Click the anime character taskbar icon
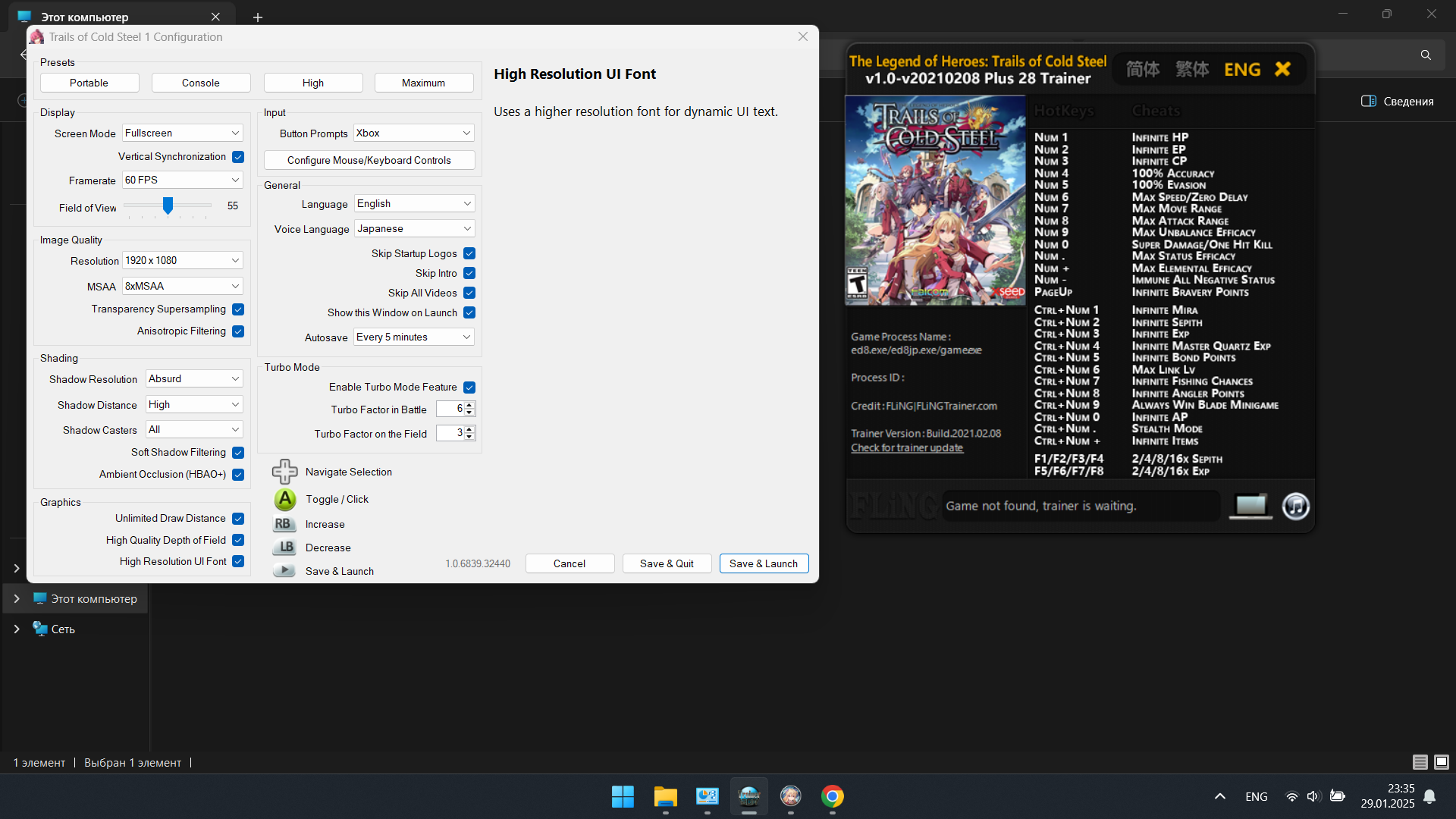This screenshot has width=1456, height=819. 790,796
